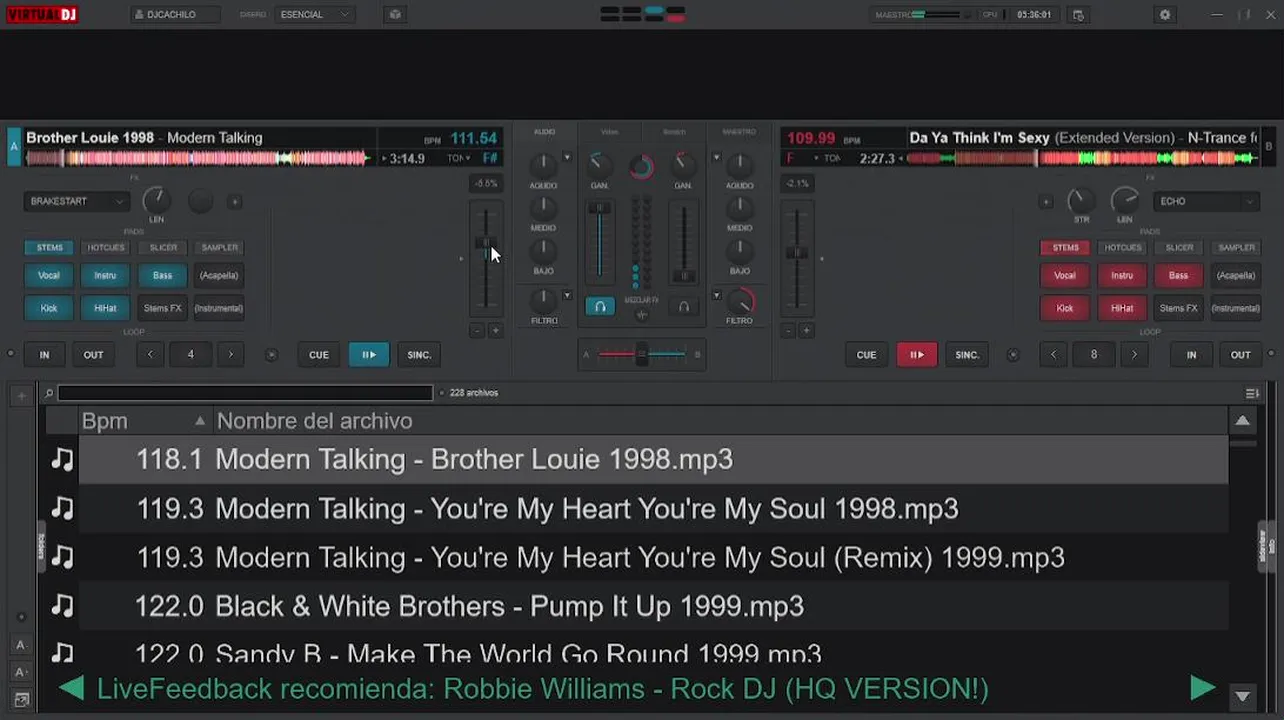Set deck A loop IN point

44,354
